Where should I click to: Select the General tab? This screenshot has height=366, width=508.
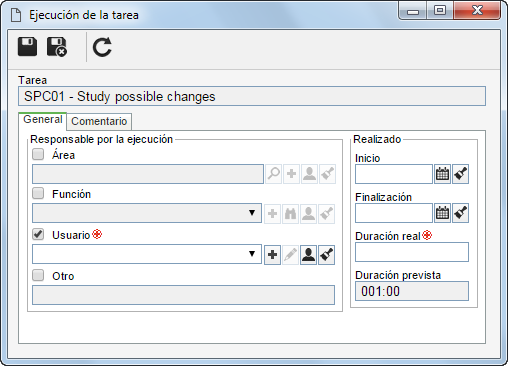pyautogui.click(x=43, y=119)
